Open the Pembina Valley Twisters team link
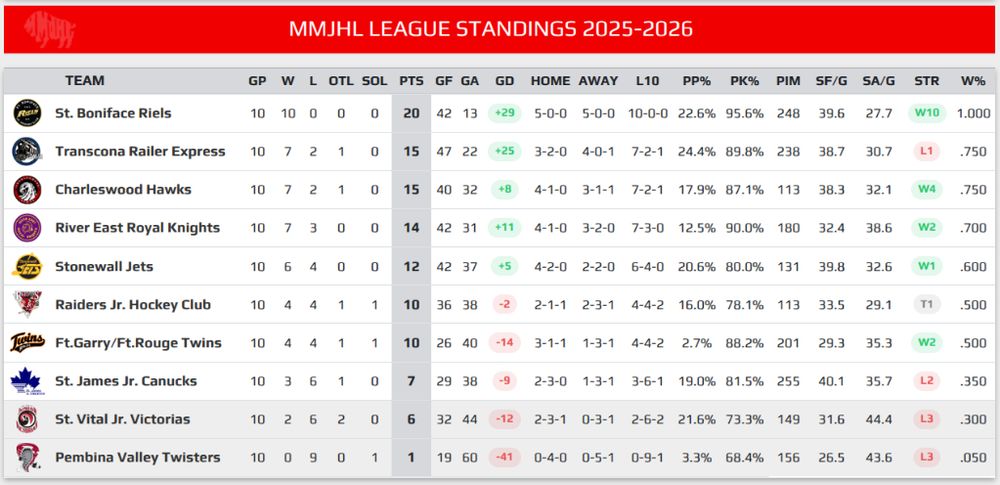The height and width of the screenshot is (485, 1000). click(x=138, y=458)
